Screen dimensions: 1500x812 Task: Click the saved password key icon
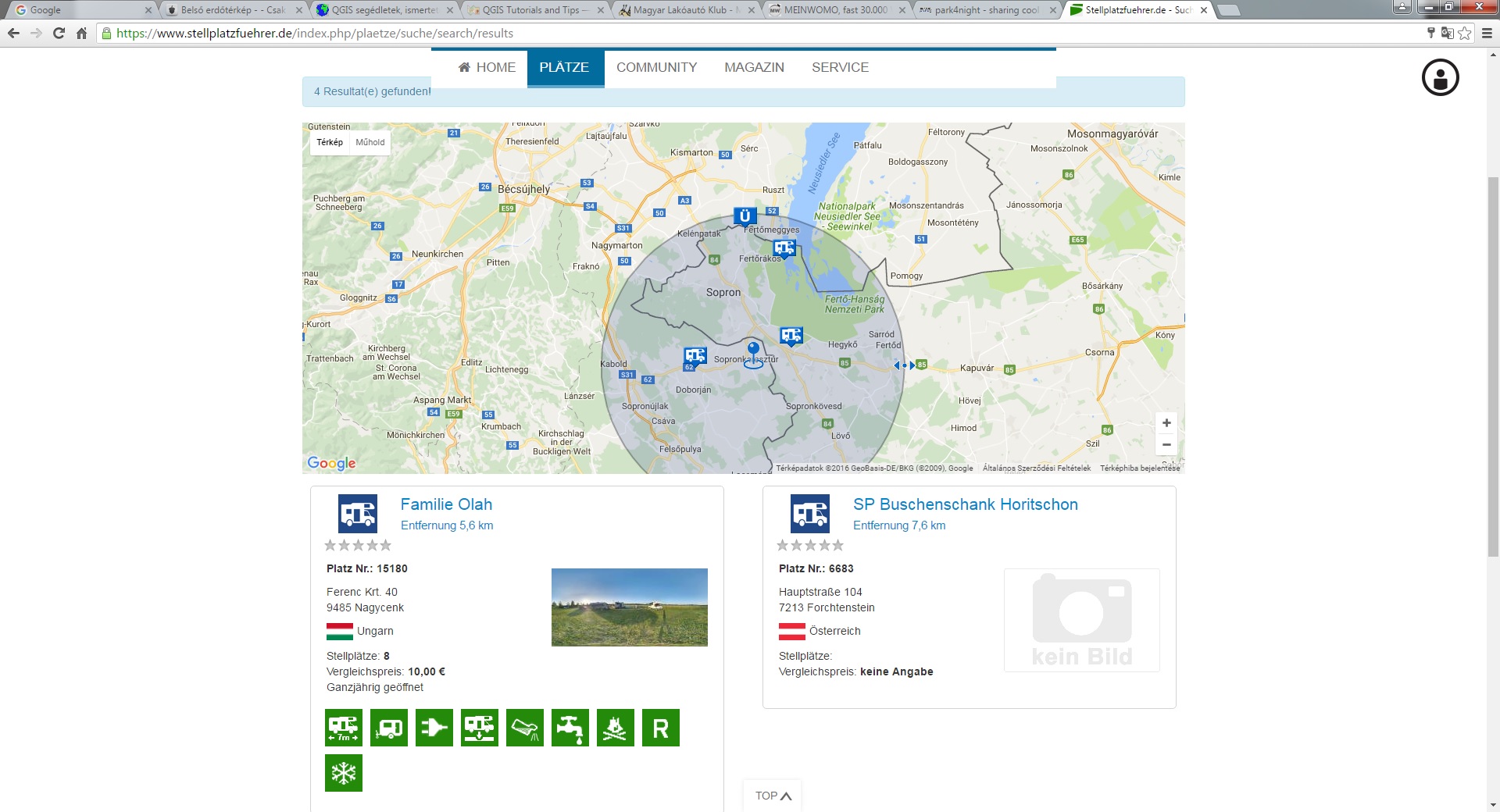coord(1430,33)
